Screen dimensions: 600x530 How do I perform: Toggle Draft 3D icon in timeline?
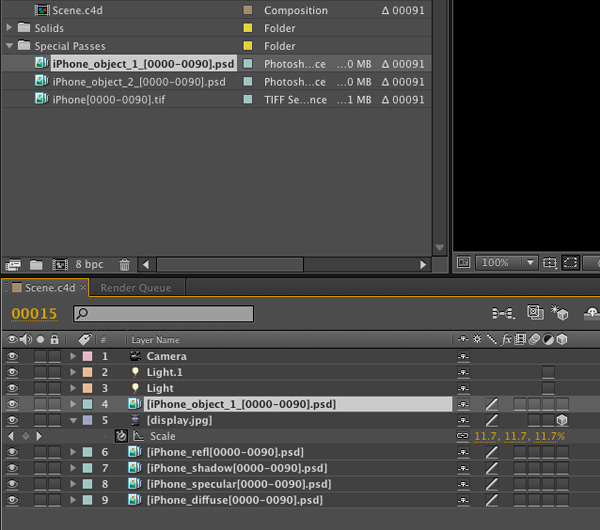[559, 312]
